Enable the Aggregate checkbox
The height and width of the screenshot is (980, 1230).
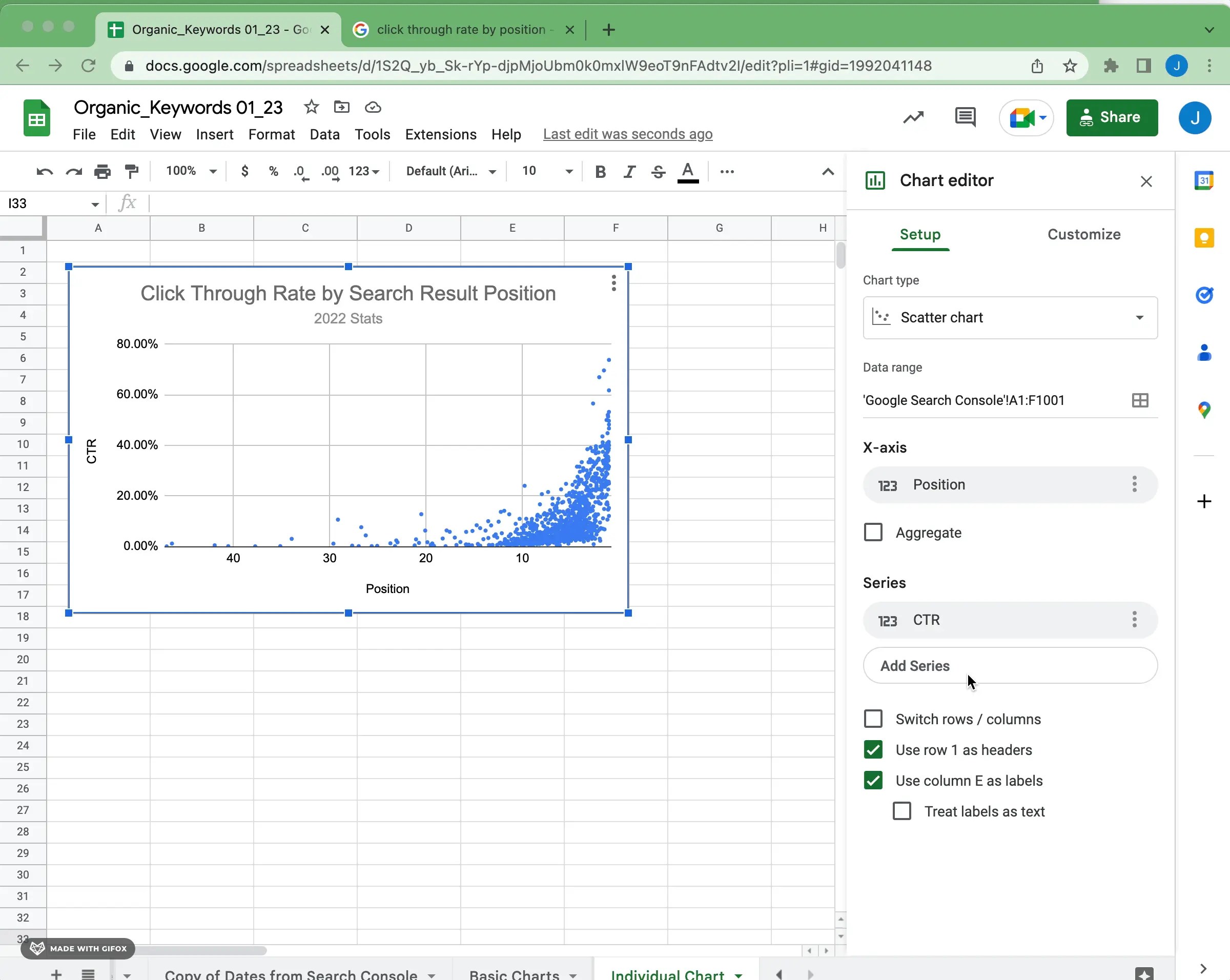tap(872, 532)
